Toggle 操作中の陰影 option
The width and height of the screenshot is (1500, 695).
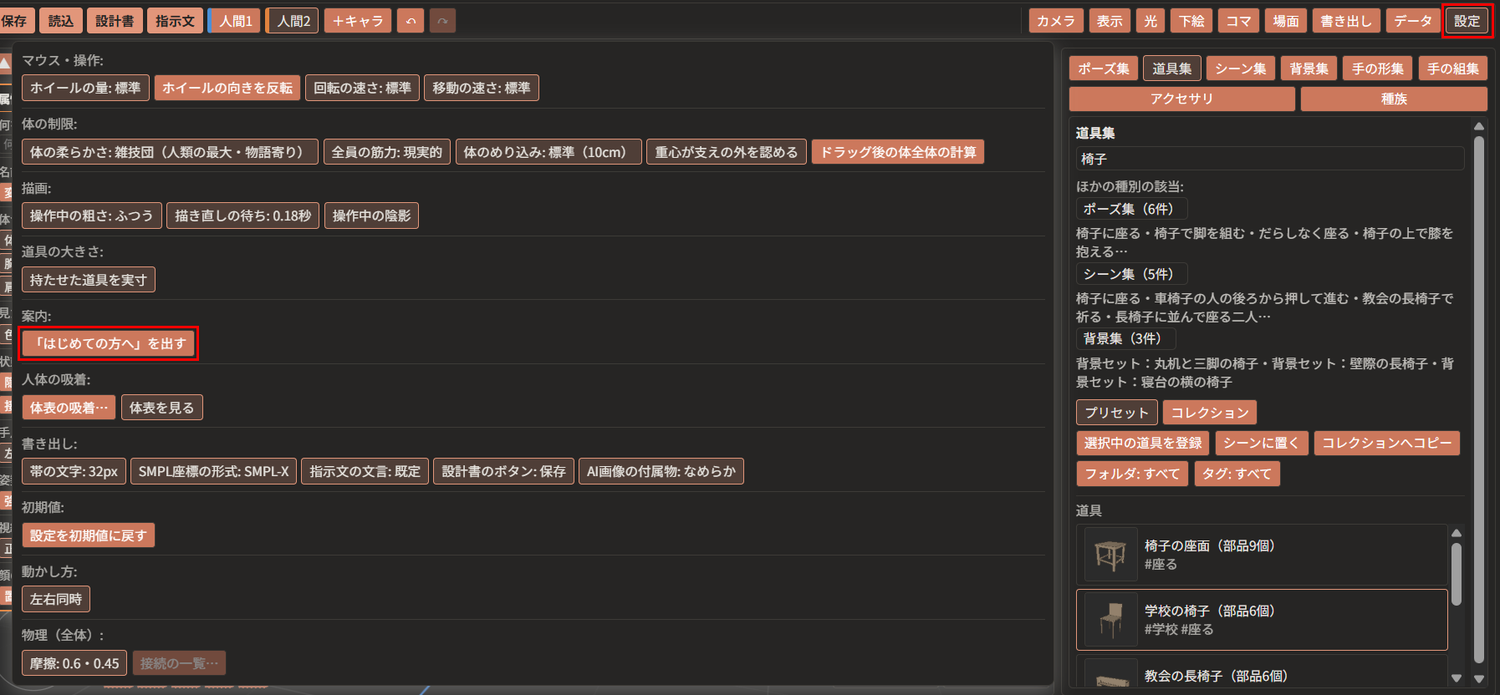pos(371,215)
